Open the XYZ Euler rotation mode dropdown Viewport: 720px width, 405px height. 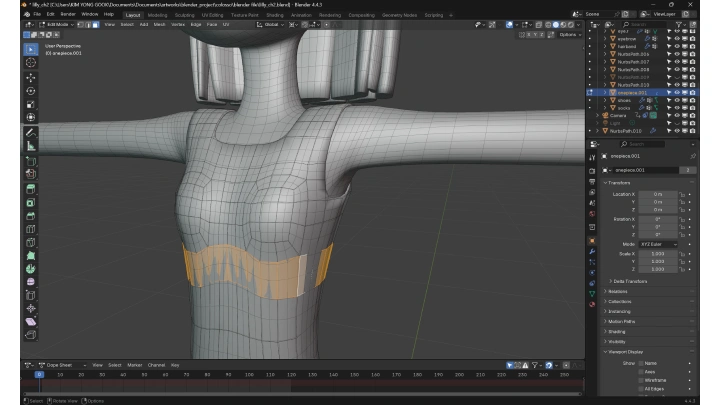[x=658, y=244]
